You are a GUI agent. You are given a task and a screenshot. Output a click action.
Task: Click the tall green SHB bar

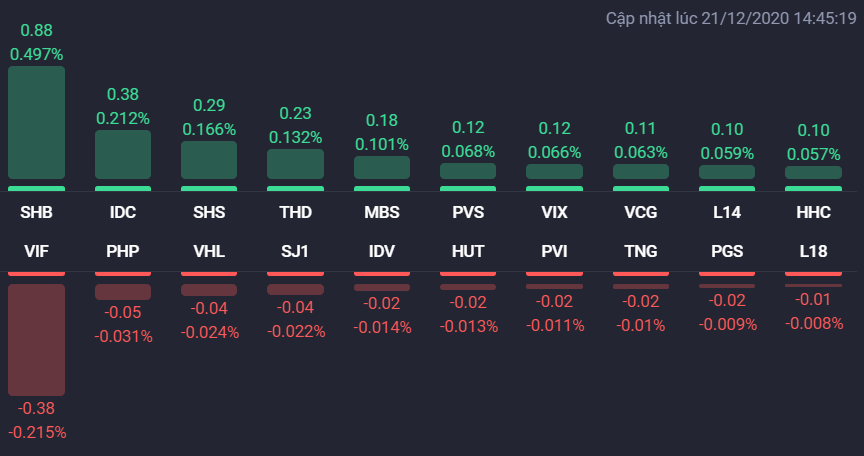tap(36, 124)
